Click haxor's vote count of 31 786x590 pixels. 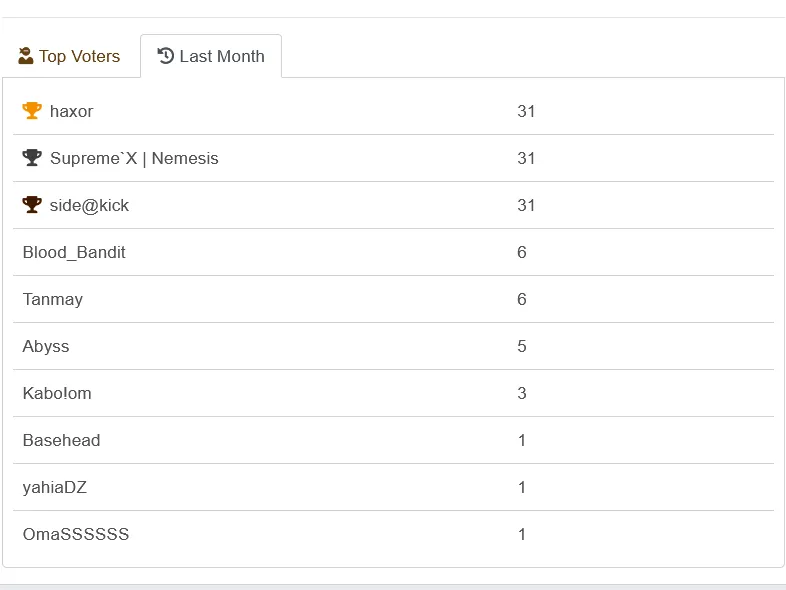pos(526,111)
